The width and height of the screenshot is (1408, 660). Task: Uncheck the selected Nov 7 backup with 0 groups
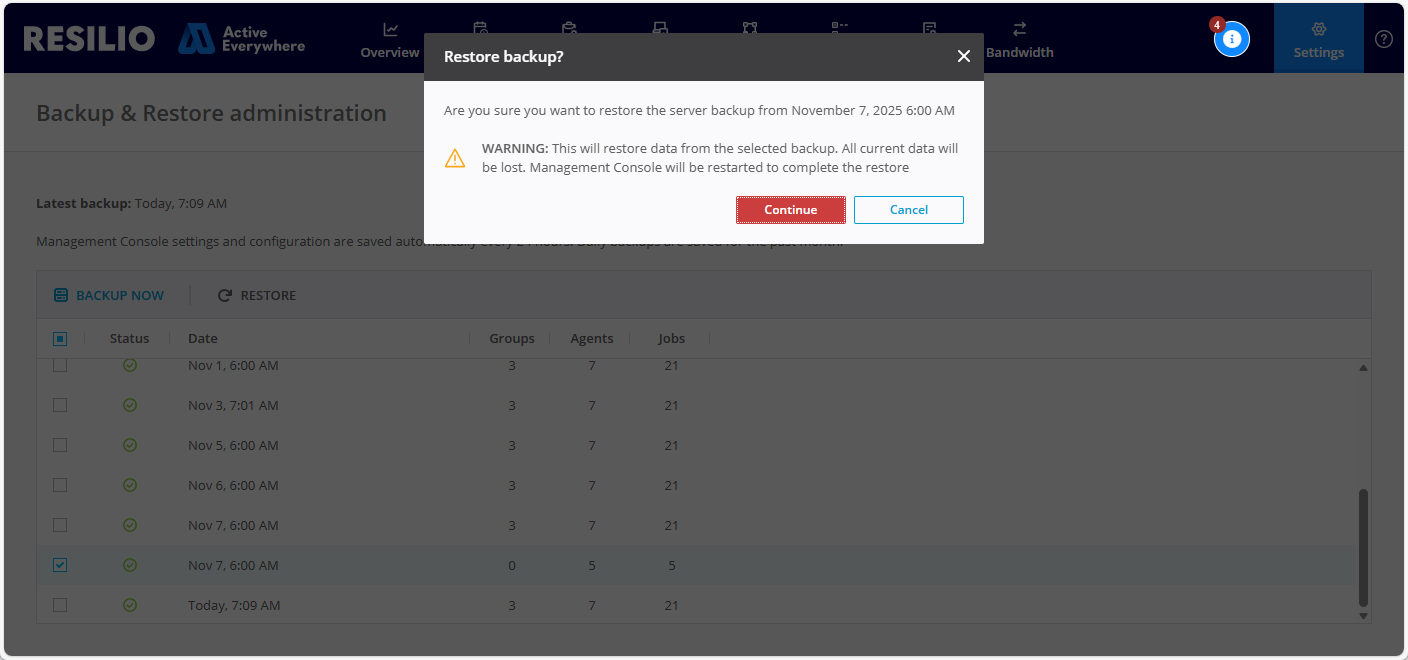click(60, 565)
